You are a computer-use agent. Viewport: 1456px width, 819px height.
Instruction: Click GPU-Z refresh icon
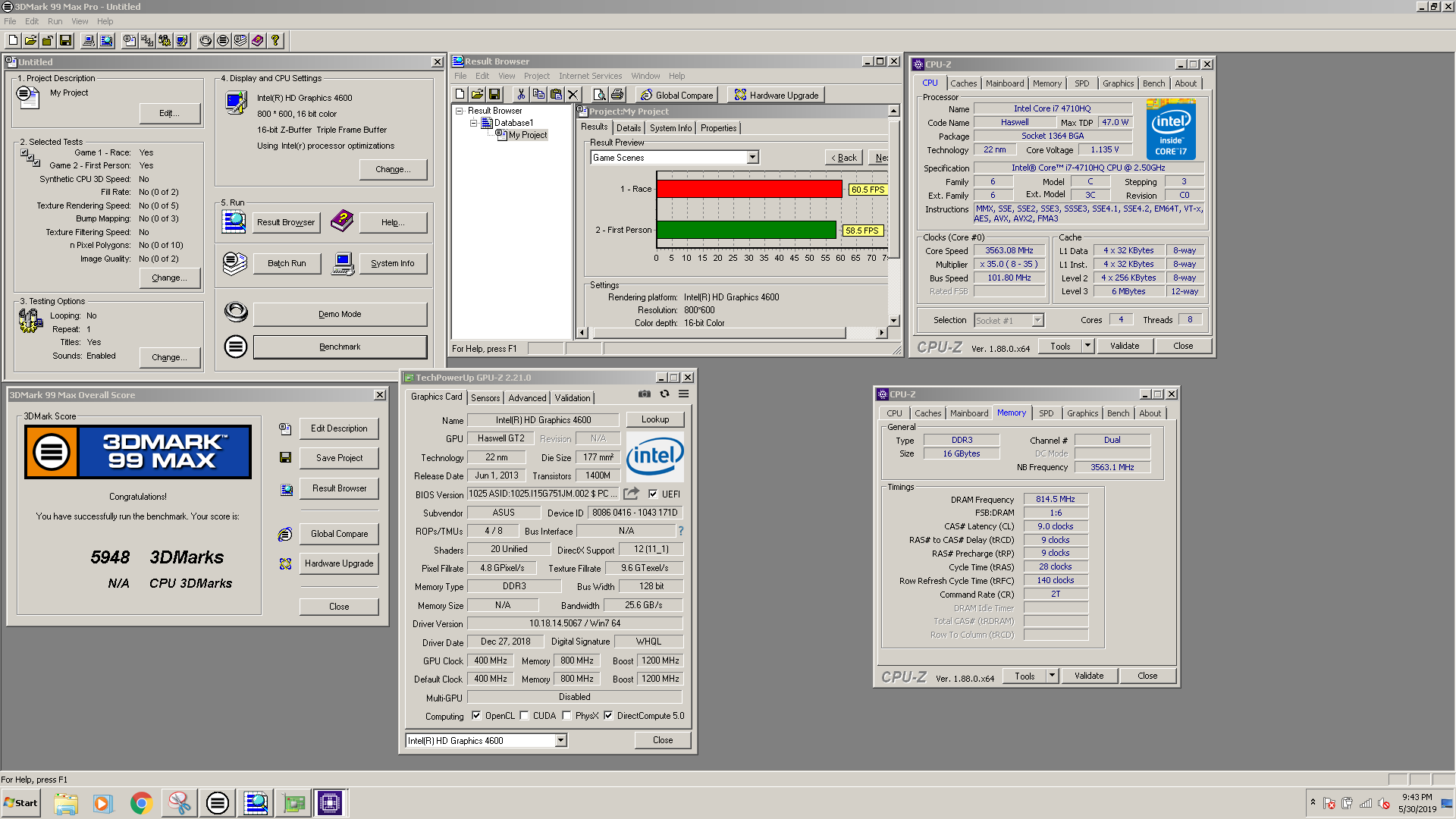[x=664, y=394]
